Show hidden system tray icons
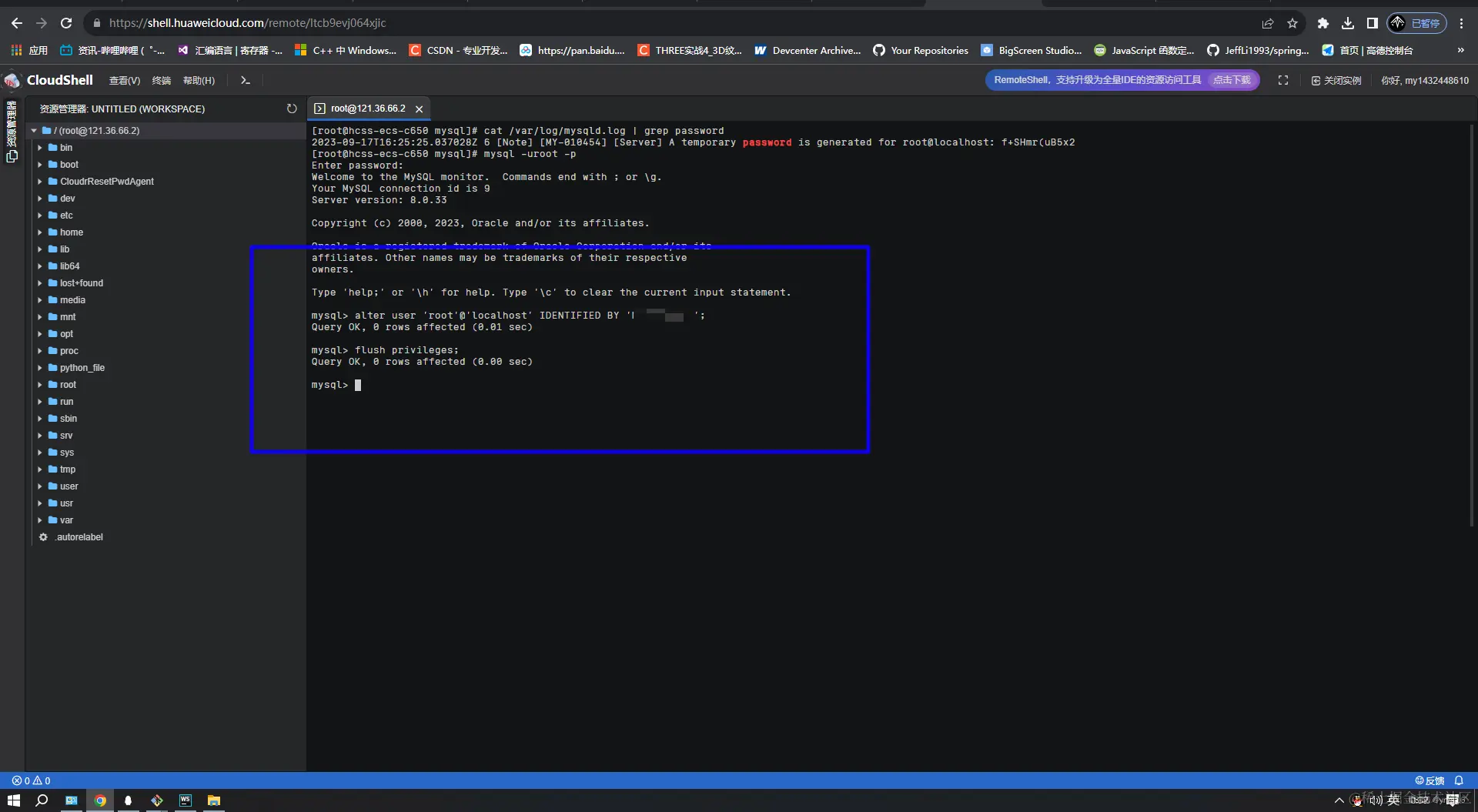The width and height of the screenshot is (1478, 812). click(x=1339, y=800)
